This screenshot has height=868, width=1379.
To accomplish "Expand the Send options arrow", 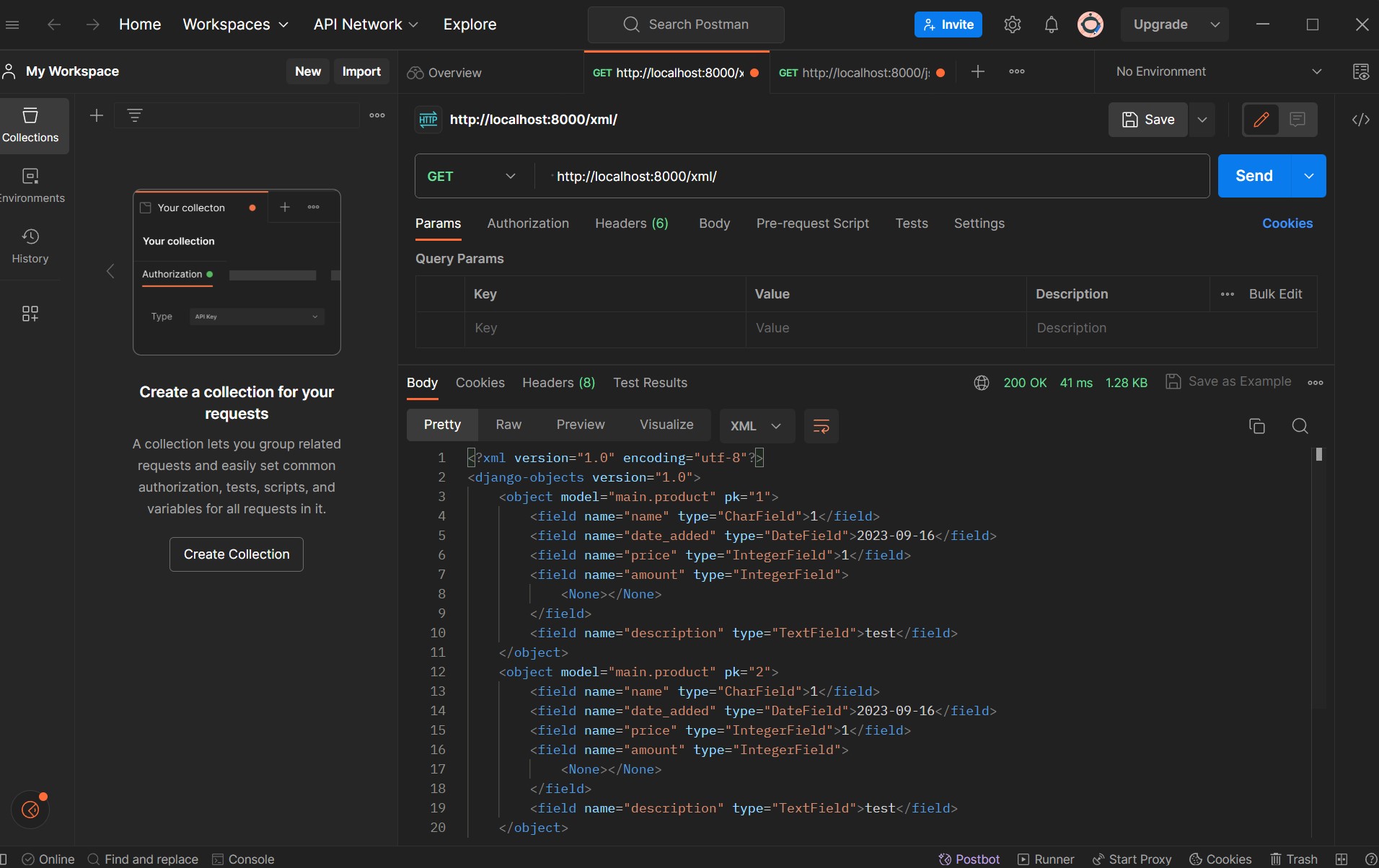I will coord(1309,176).
